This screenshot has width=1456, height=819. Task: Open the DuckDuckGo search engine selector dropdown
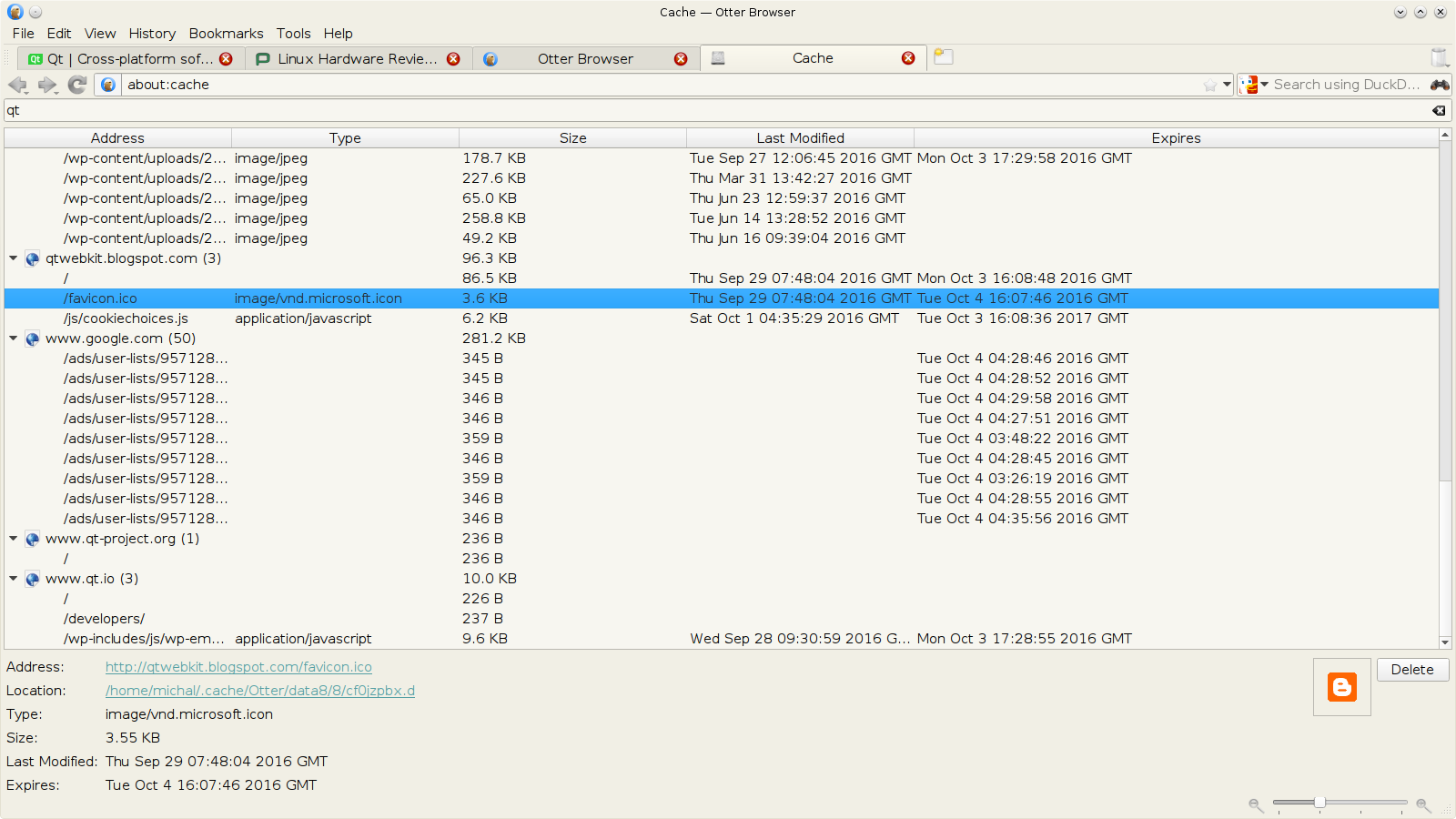point(1264,85)
